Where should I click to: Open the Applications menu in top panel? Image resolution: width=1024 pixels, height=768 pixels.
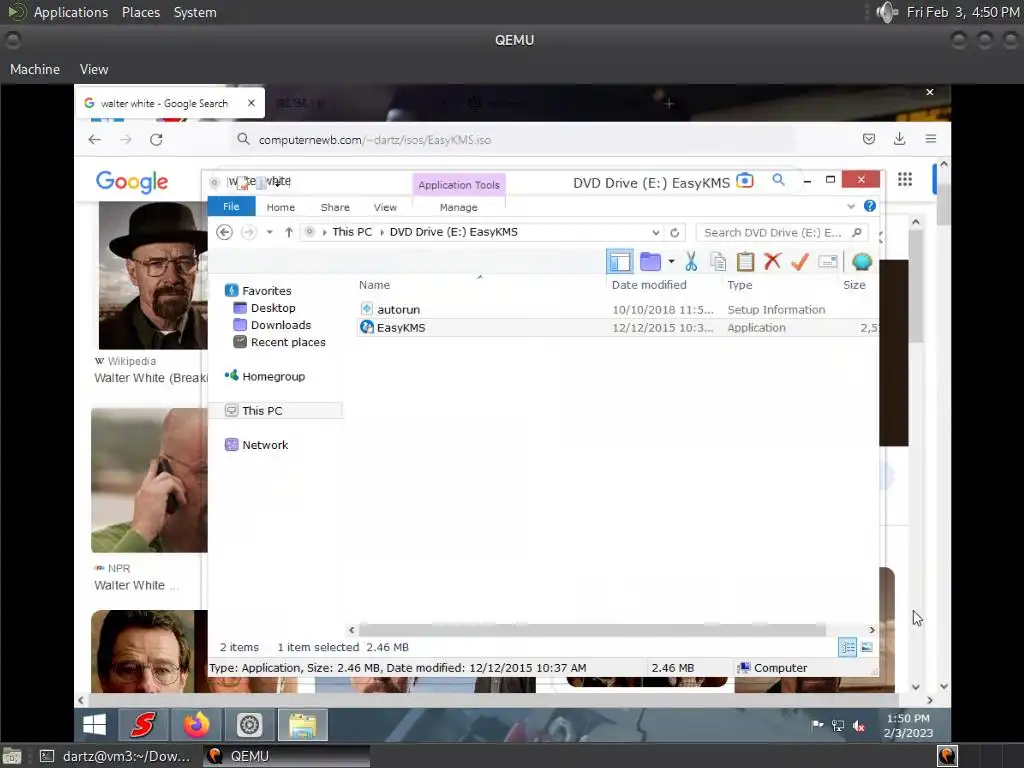coord(71,12)
